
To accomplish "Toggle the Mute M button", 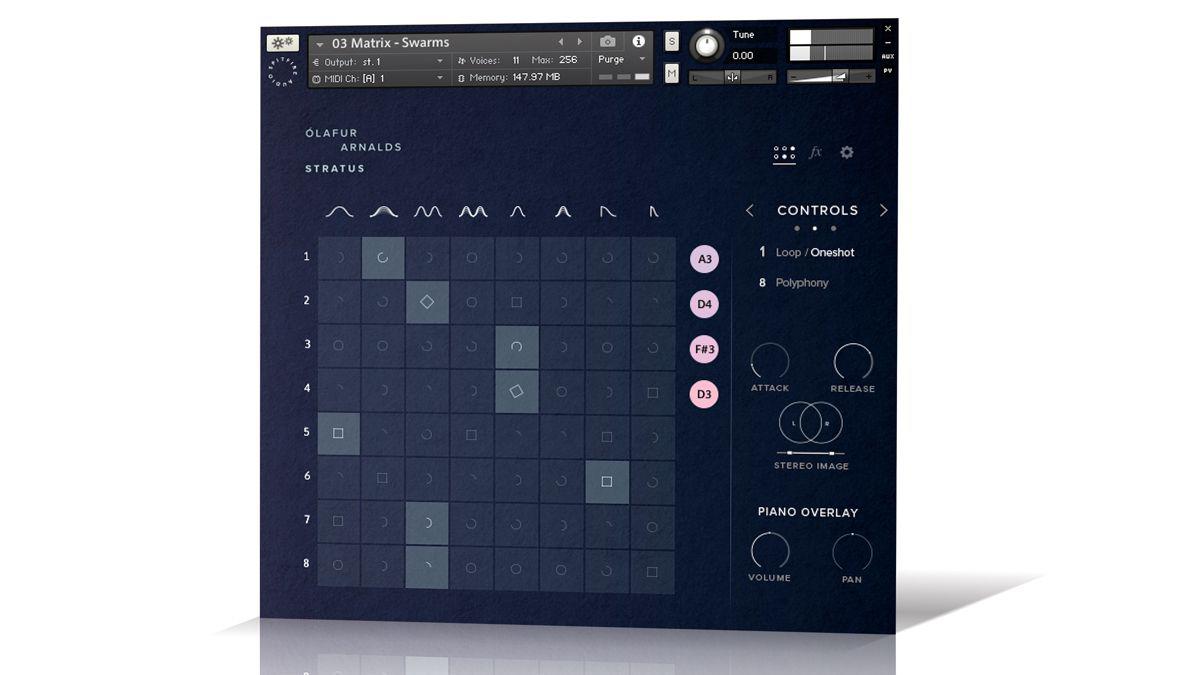I will pyautogui.click(x=672, y=73).
